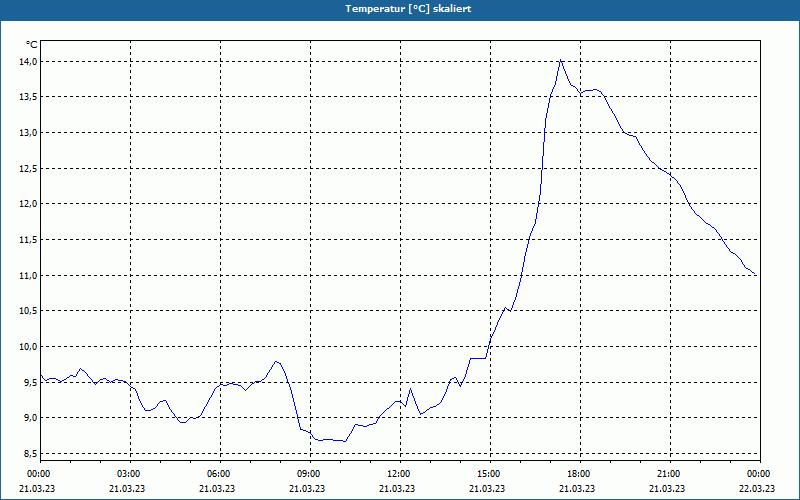Select the 11,0 y-axis label
Image resolution: width=800 pixels, height=500 pixels.
coord(29,276)
